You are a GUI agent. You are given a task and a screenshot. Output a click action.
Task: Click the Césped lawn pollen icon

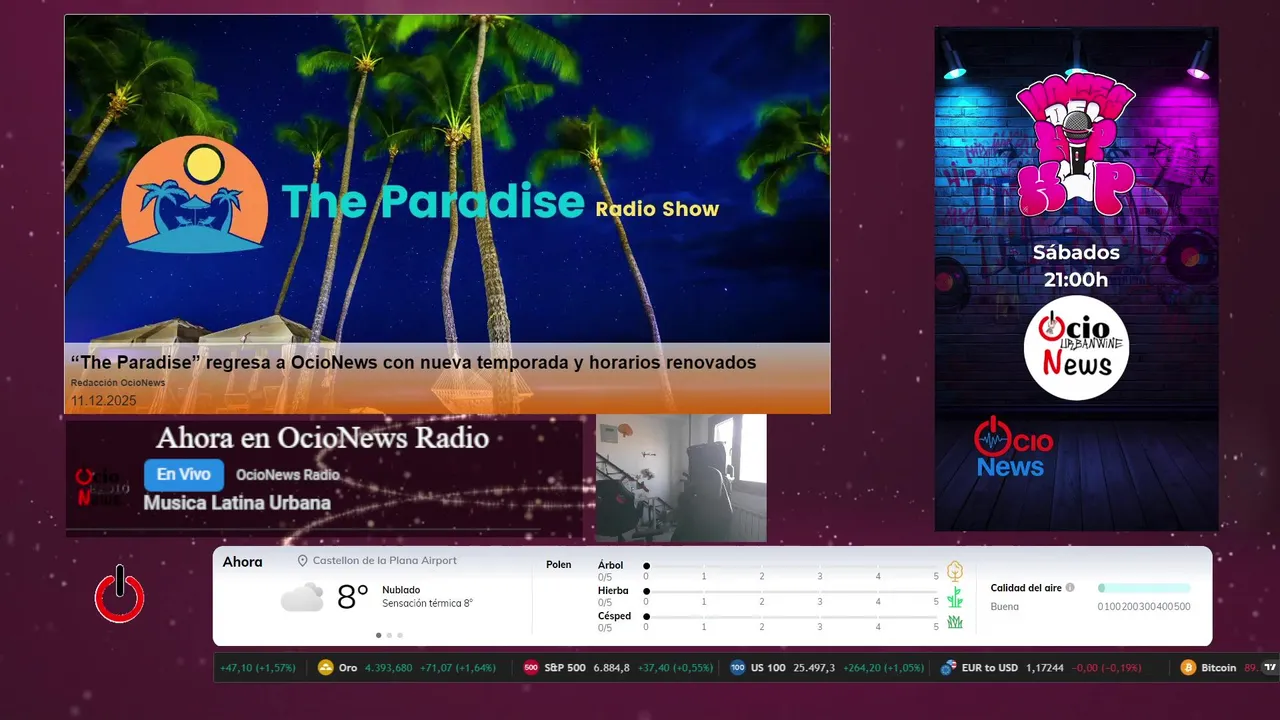coord(955,622)
